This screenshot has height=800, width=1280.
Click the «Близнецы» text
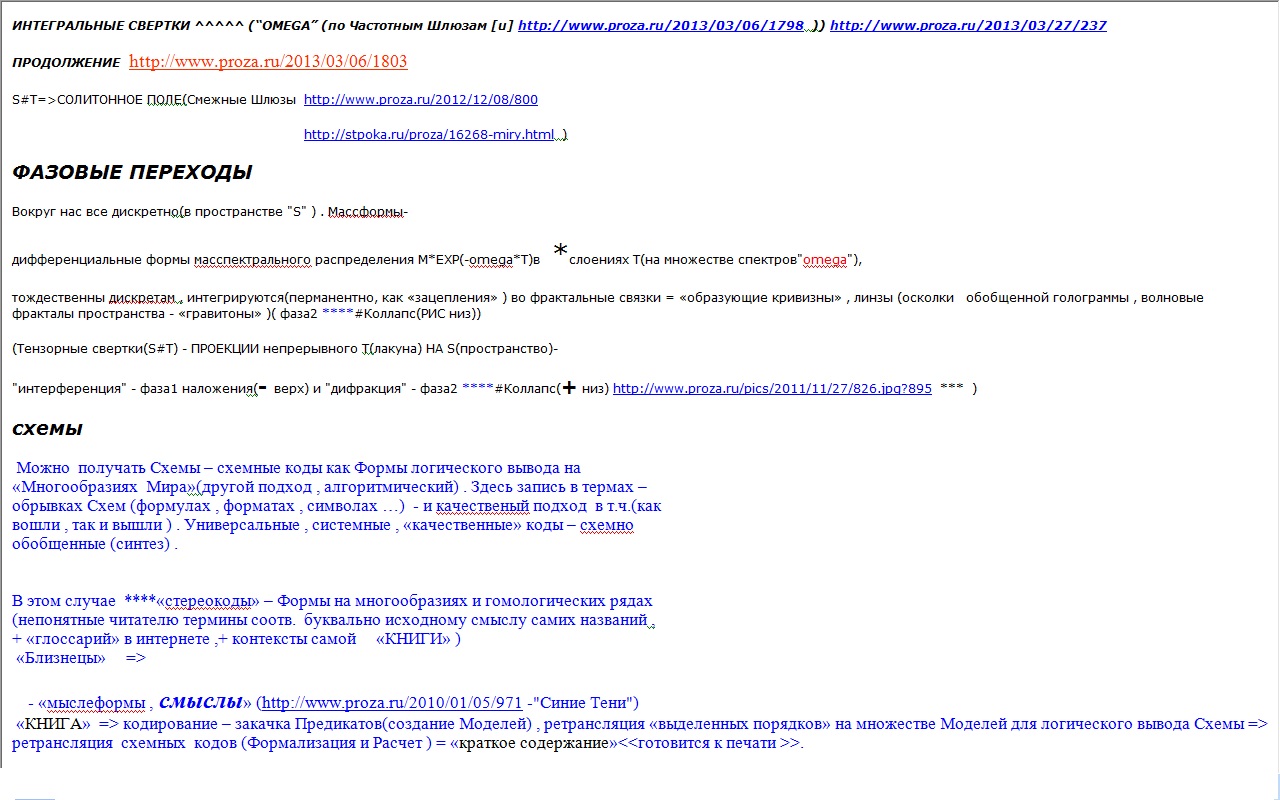point(61,658)
